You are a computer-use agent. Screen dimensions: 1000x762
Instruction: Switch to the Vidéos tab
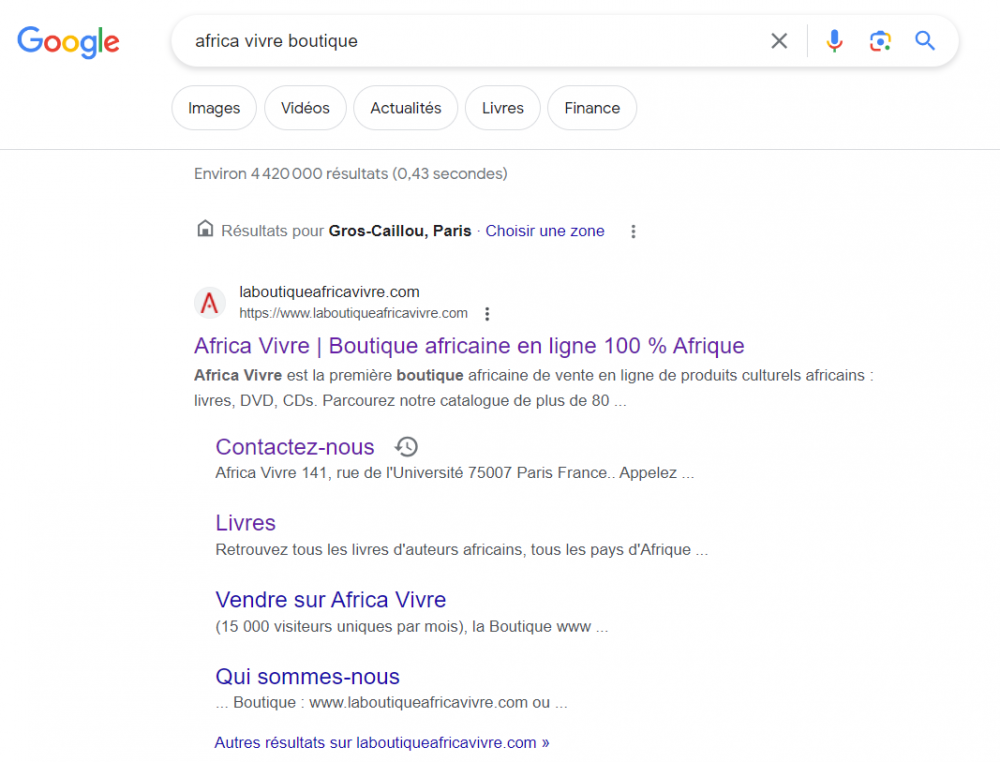tap(305, 107)
